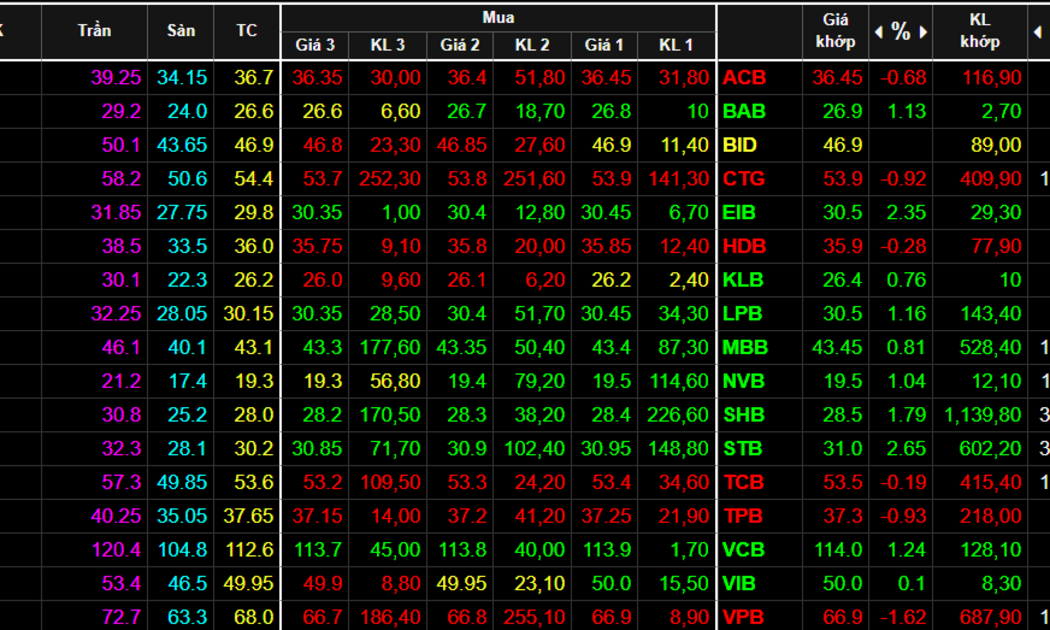Sort by the Trần column header
Viewport: 1050px width, 630px height.
pyautogui.click(x=94, y=30)
